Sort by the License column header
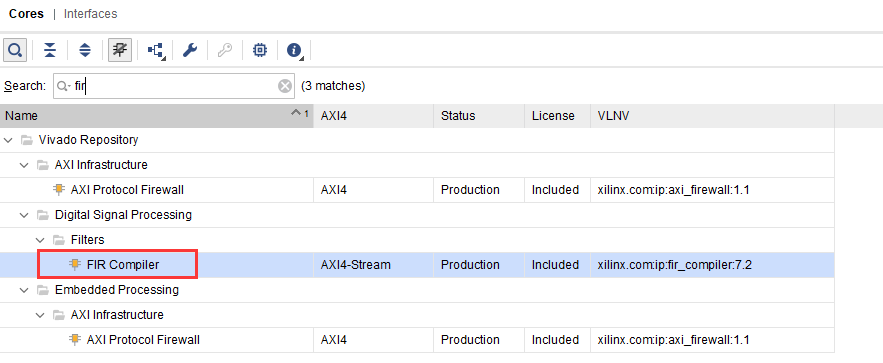 pos(558,116)
